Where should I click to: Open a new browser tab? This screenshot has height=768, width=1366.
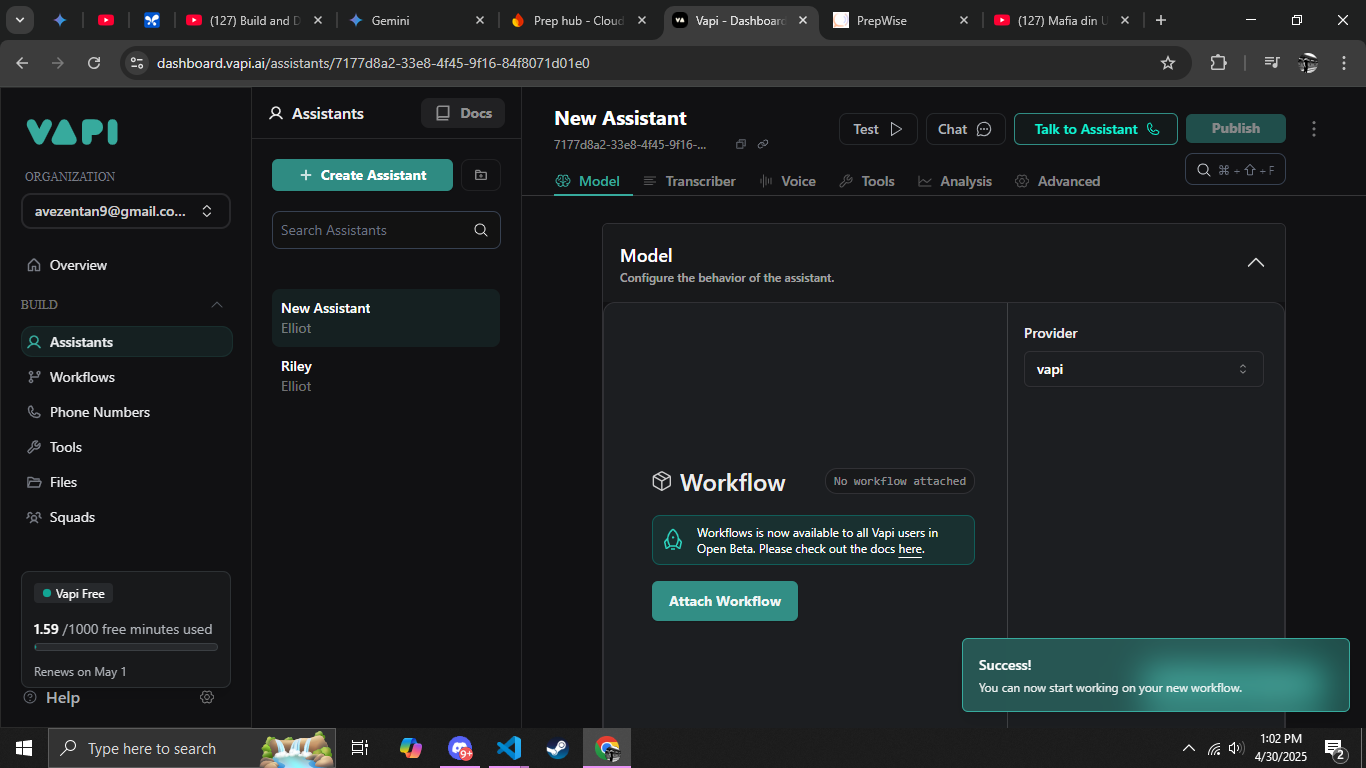1160,20
